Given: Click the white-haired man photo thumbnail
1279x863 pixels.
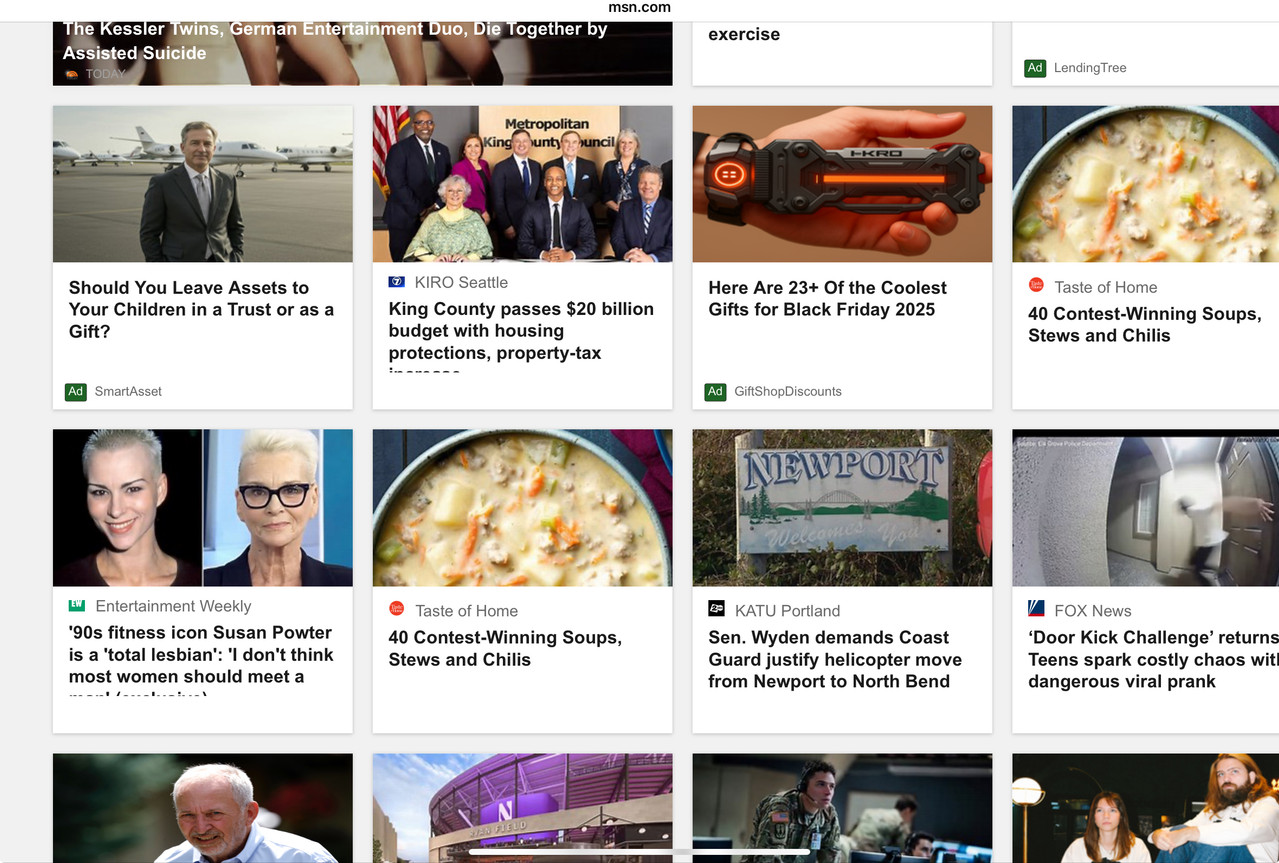Looking at the screenshot, I should (x=203, y=808).
